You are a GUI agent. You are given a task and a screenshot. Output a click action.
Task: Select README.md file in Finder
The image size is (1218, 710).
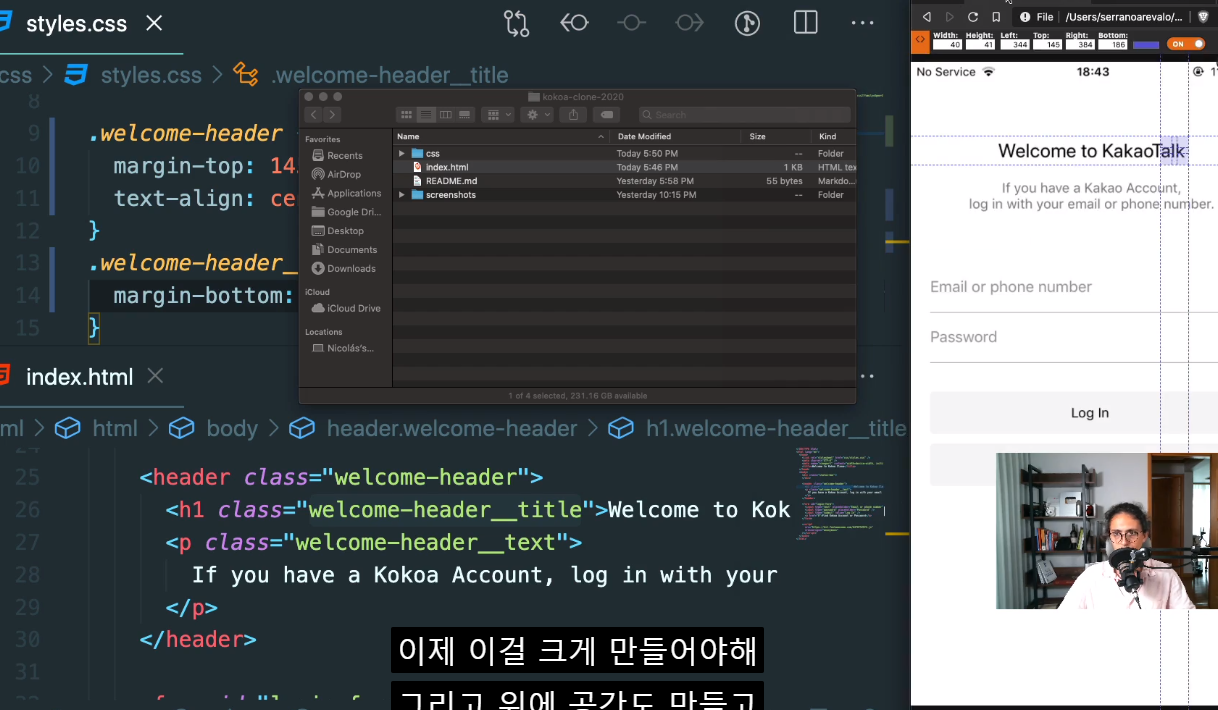tap(625, 181)
